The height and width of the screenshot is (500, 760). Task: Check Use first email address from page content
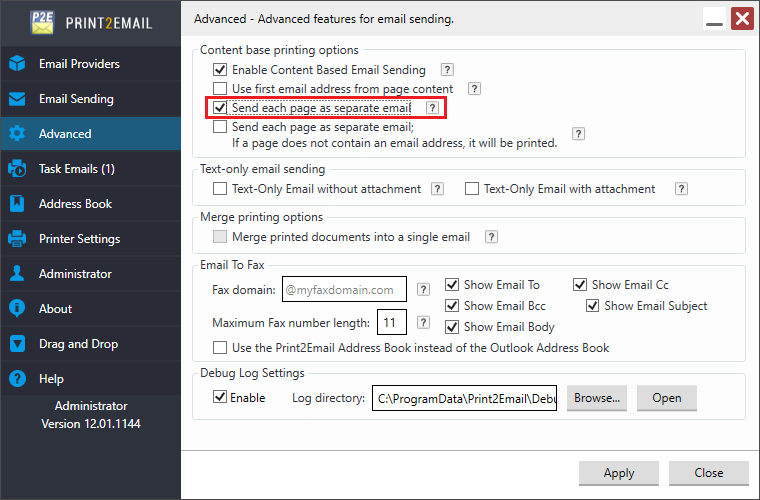(x=220, y=89)
